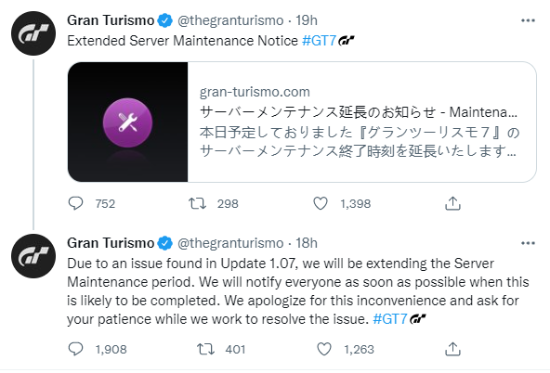Image resolution: width=550 pixels, height=373 pixels.
Task: Like the tweet with 1,398 likes
Action: pyautogui.click(x=320, y=203)
